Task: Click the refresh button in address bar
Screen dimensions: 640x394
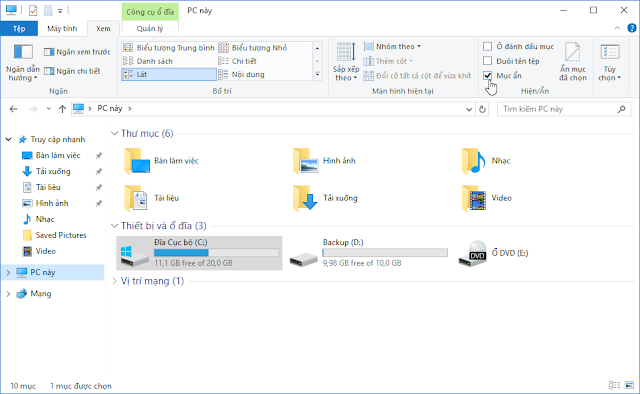Action: 482,109
